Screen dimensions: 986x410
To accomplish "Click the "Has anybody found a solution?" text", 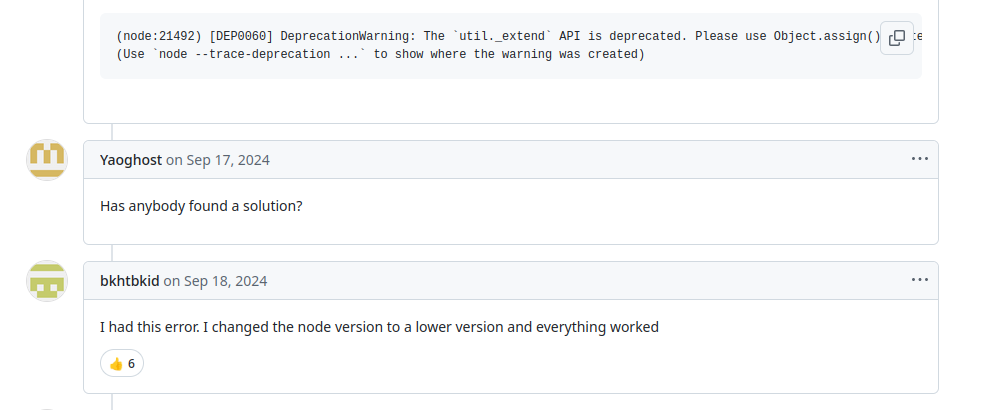I will pyautogui.click(x=201, y=206).
